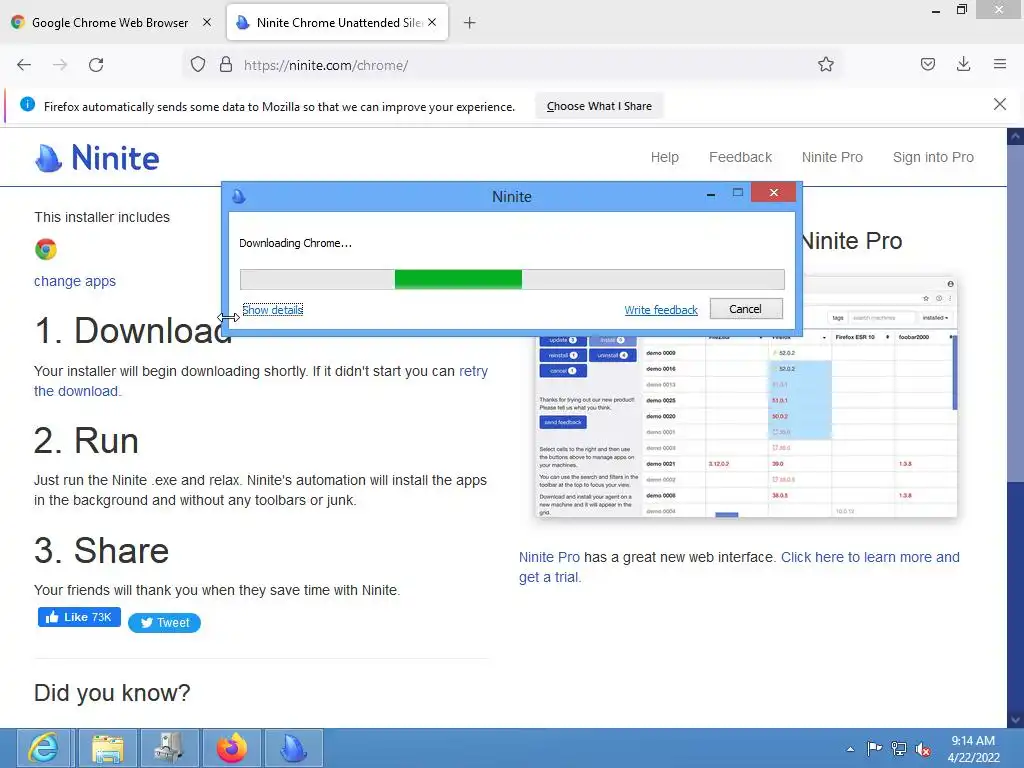Image resolution: width=1024 pixels, height=768 pixels.
Task: Dismiss the Firefox data notification bar
Action: 999,104
